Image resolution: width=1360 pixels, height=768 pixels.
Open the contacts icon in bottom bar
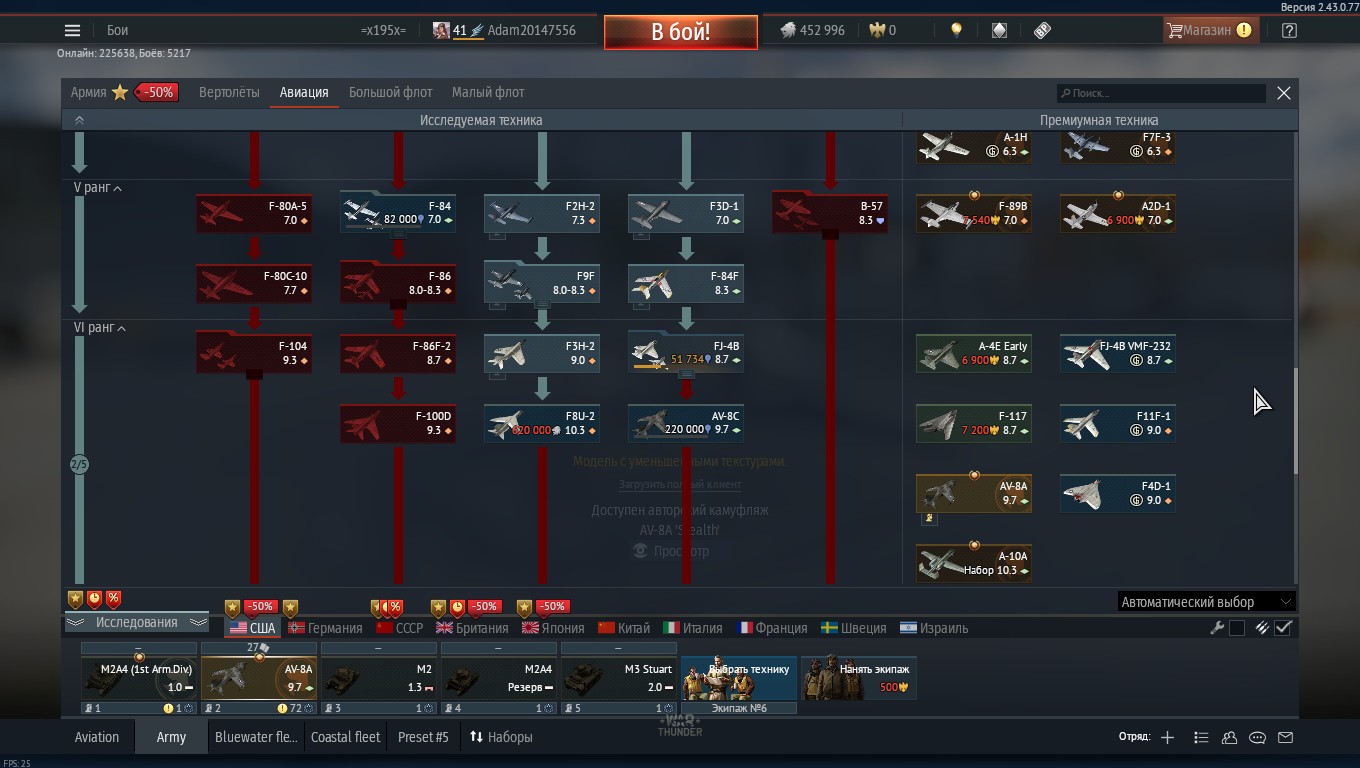point(1229,737)
